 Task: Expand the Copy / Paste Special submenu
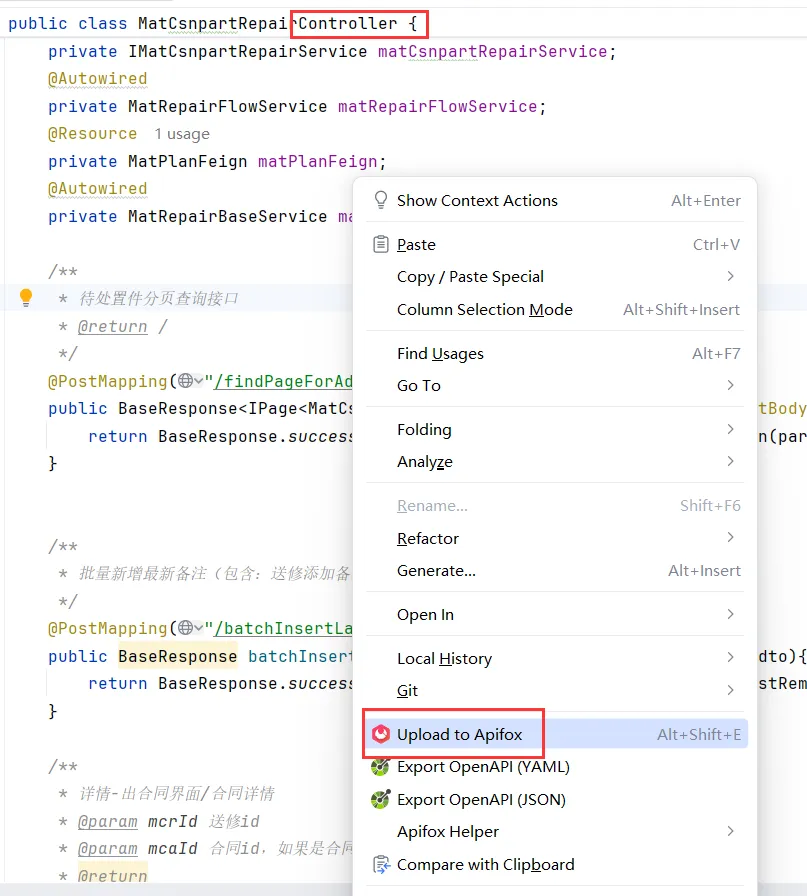click(556, 277)
